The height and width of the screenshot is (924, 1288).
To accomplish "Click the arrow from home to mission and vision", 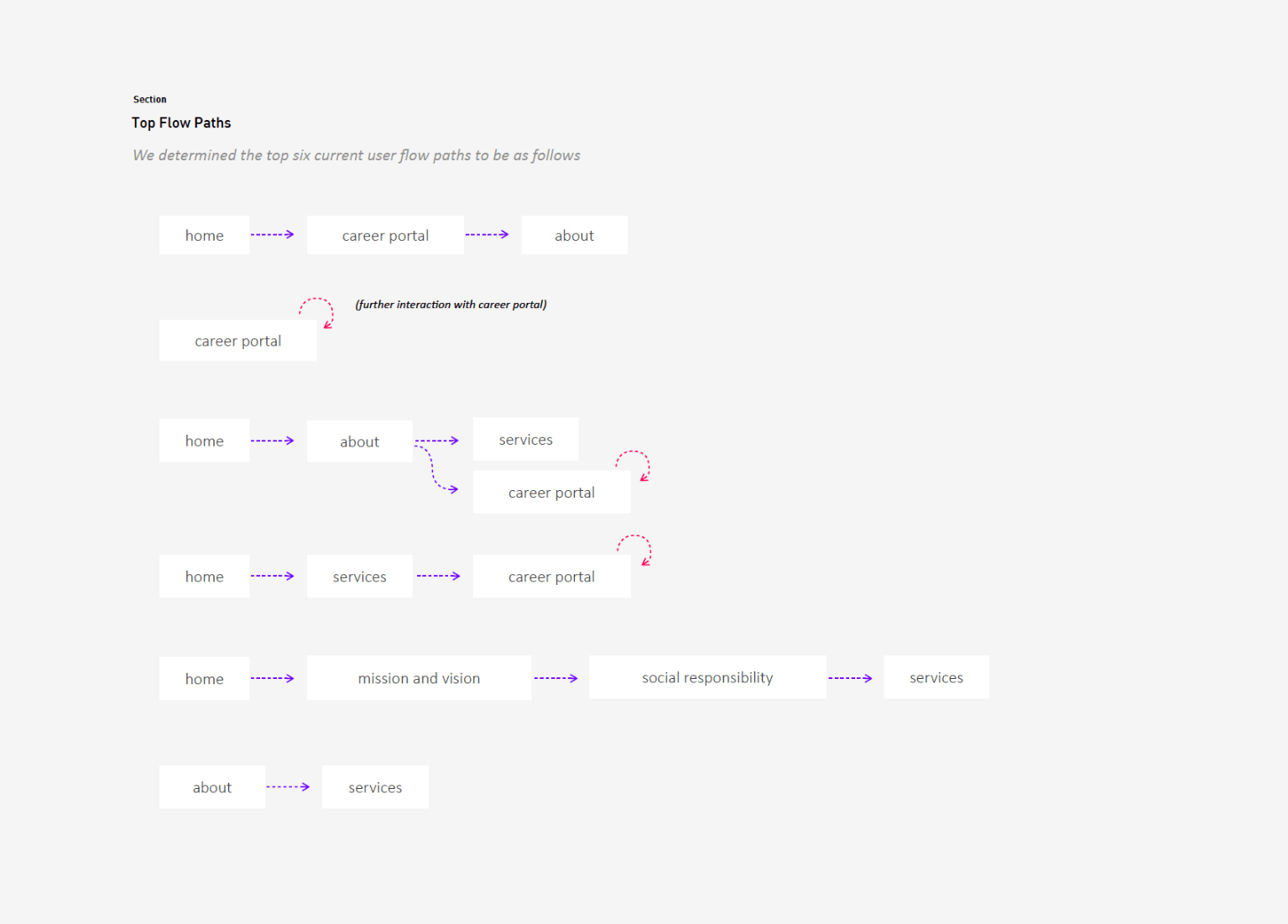I will [x=272, y=678].
